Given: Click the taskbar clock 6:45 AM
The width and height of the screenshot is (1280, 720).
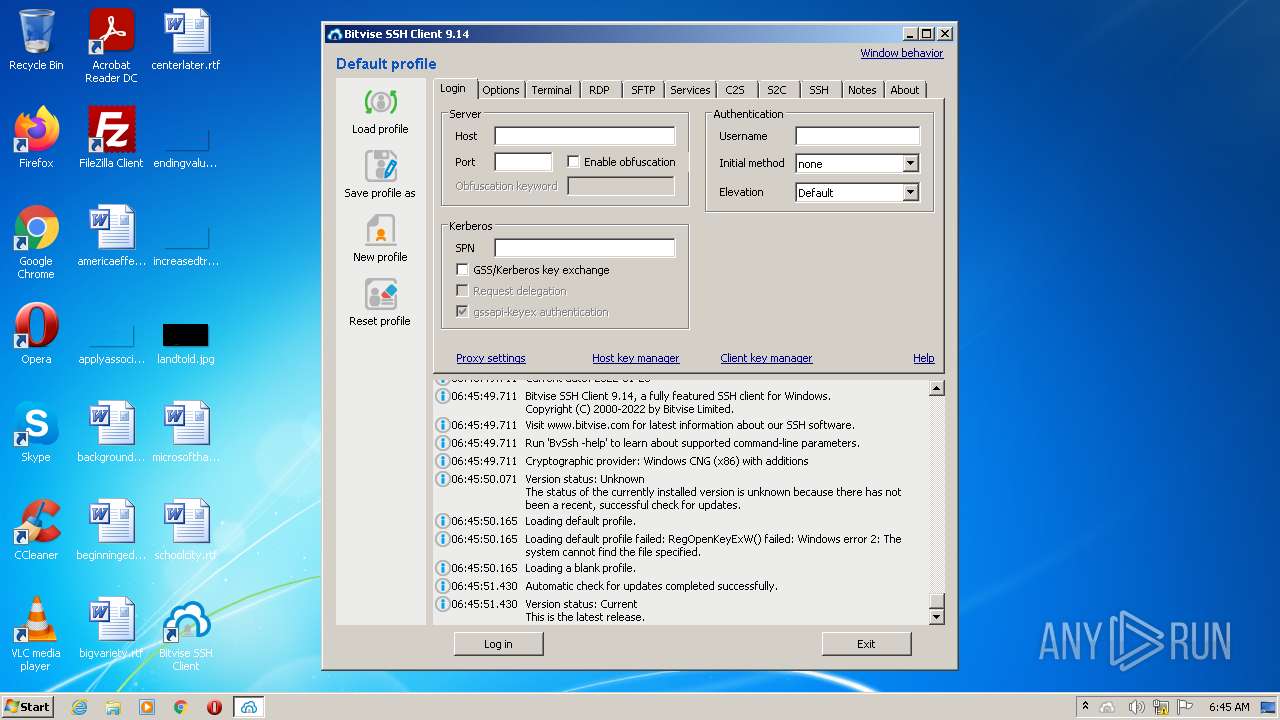Looking at the screenshot, I should pyautogui.click(x=1229, y=707).
